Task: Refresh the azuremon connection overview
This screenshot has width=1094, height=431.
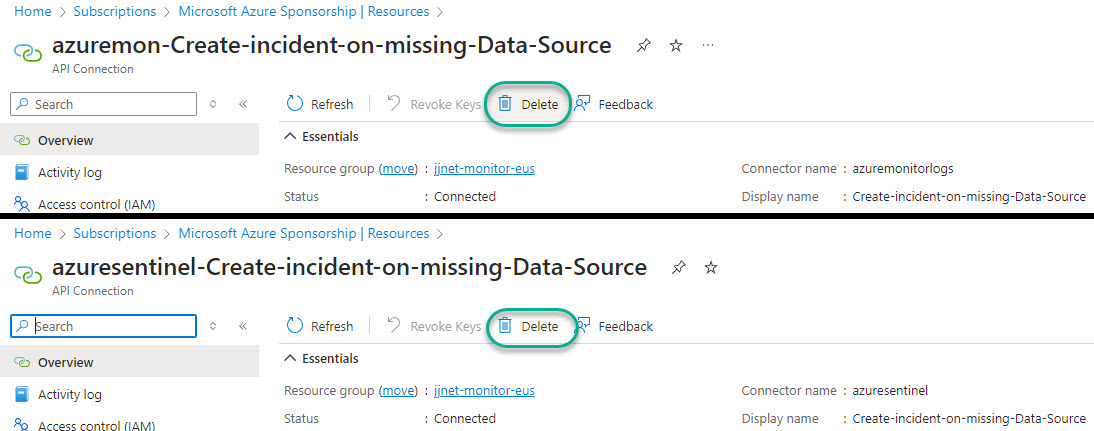Action: pos(320,104)
